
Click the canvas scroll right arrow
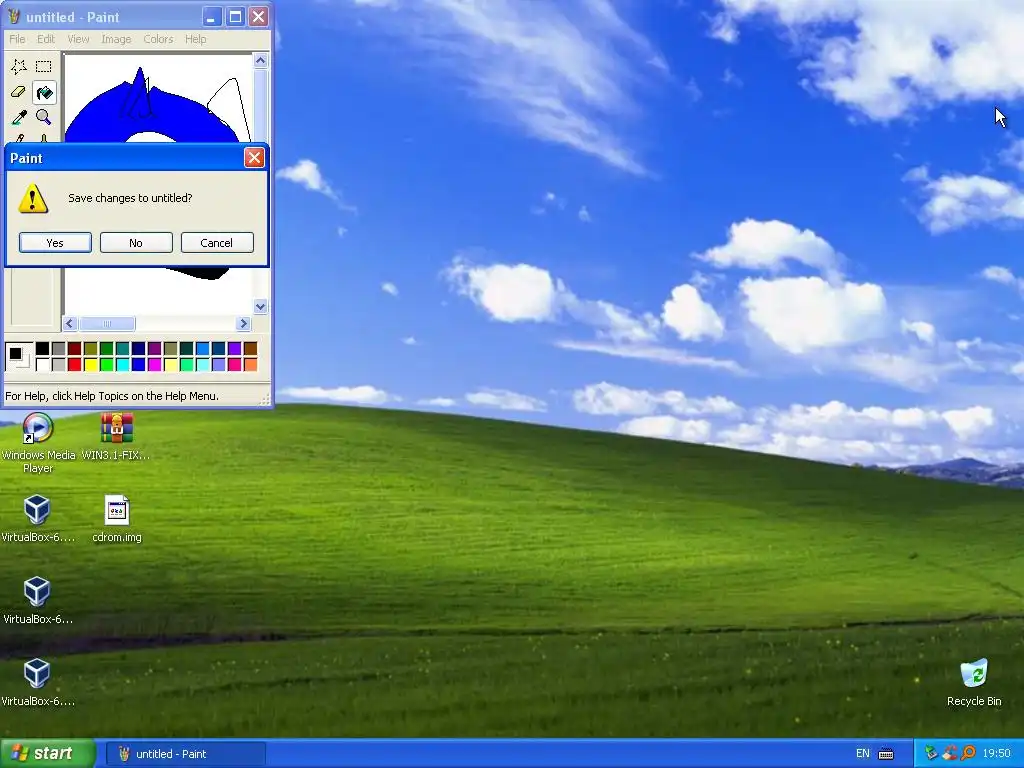244,323
